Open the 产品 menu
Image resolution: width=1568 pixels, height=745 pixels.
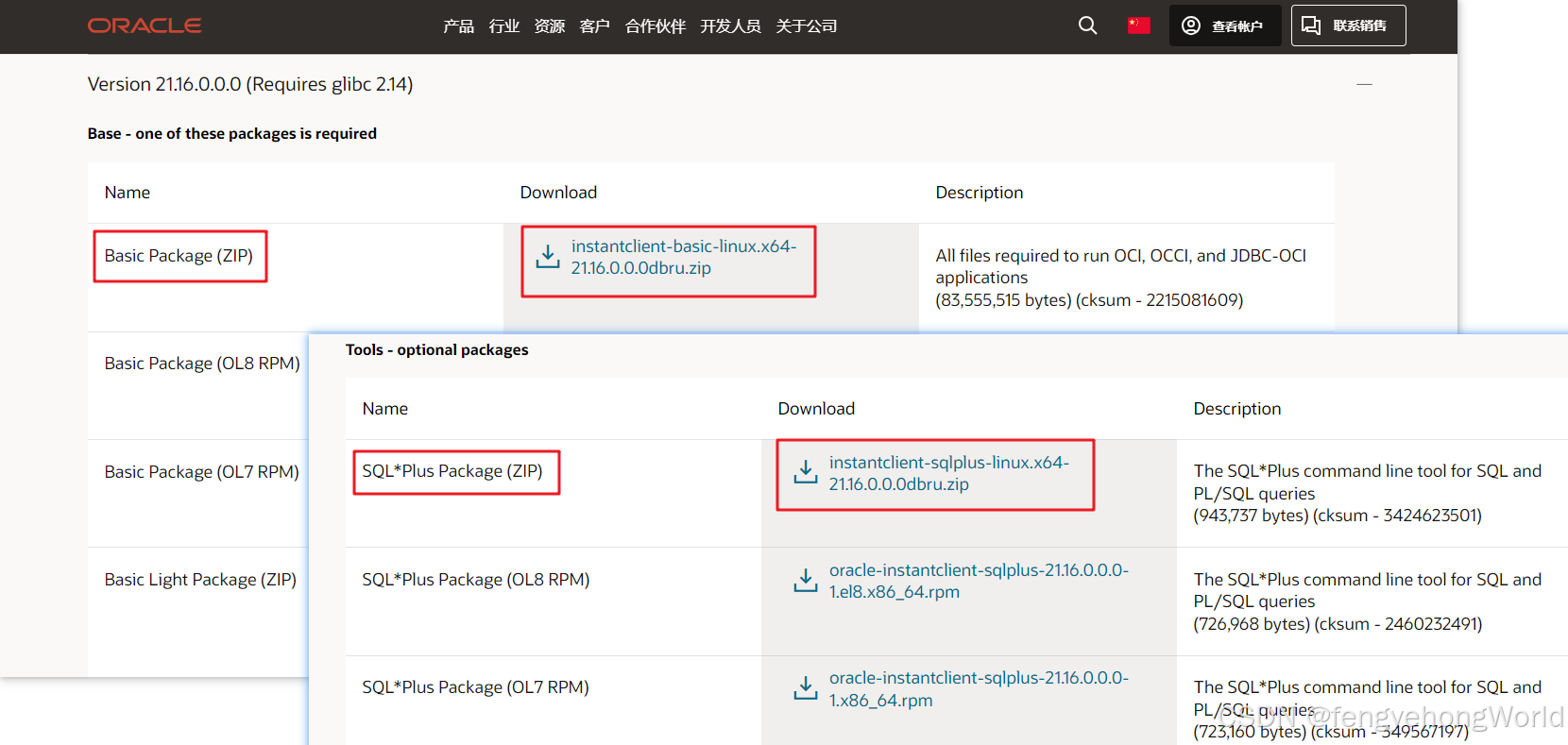coord(459,26)
